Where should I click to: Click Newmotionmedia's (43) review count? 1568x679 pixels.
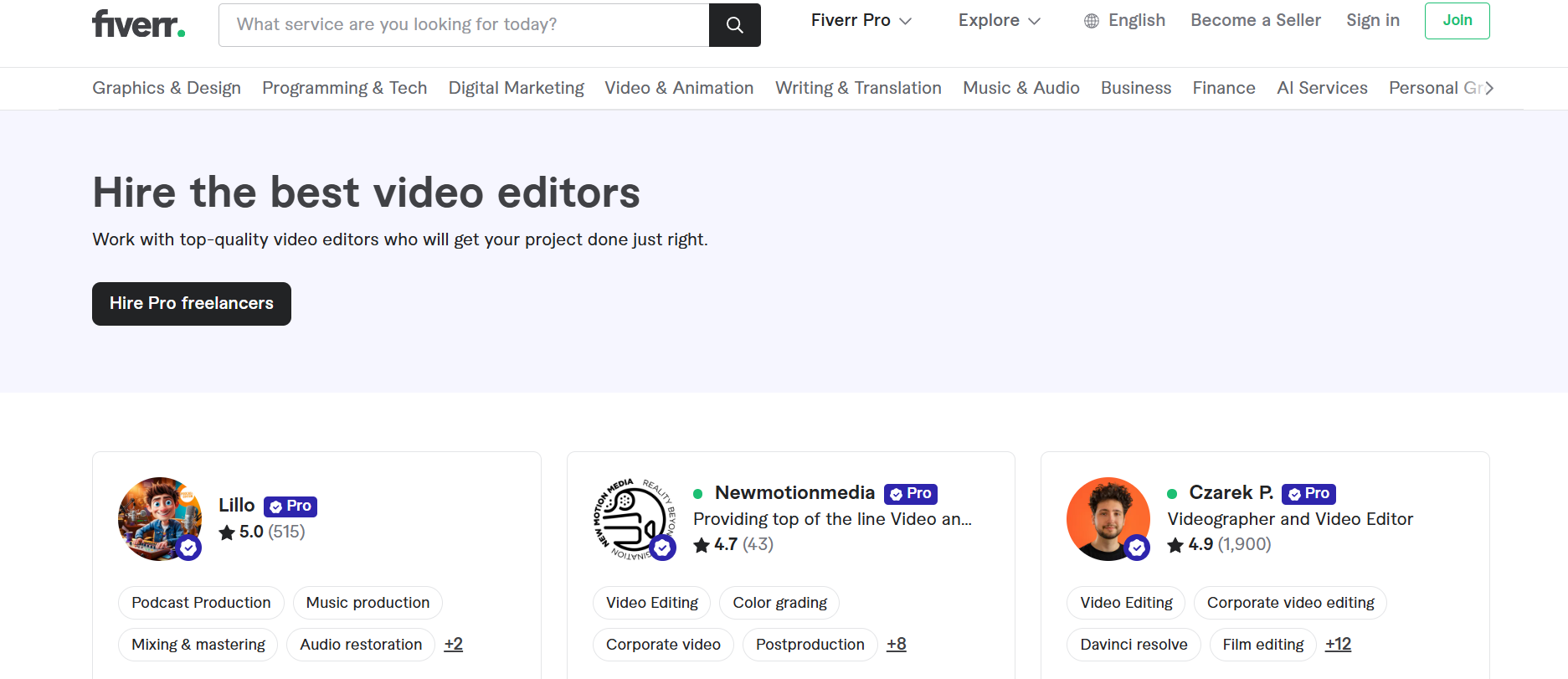coord(758,545)
